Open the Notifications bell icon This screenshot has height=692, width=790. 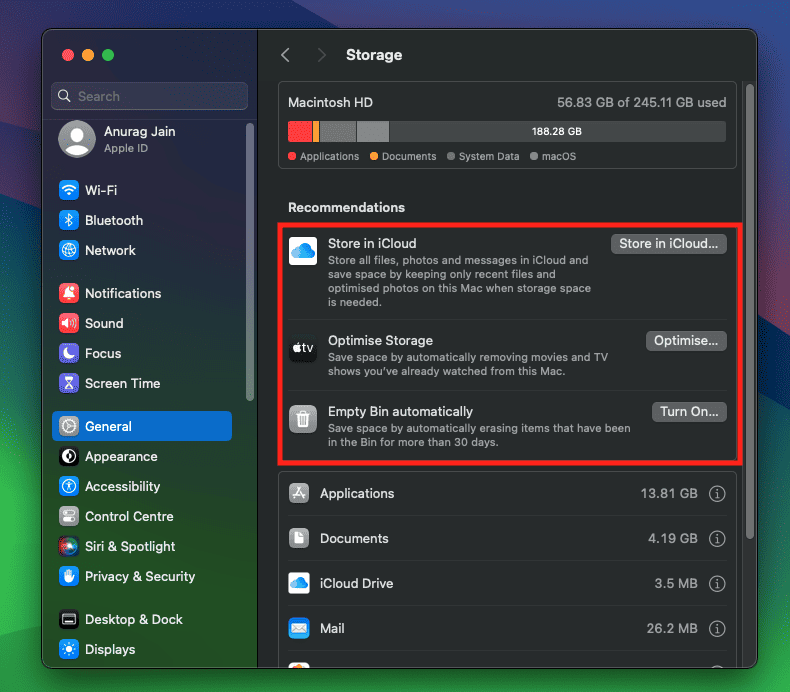coord(69,293)
